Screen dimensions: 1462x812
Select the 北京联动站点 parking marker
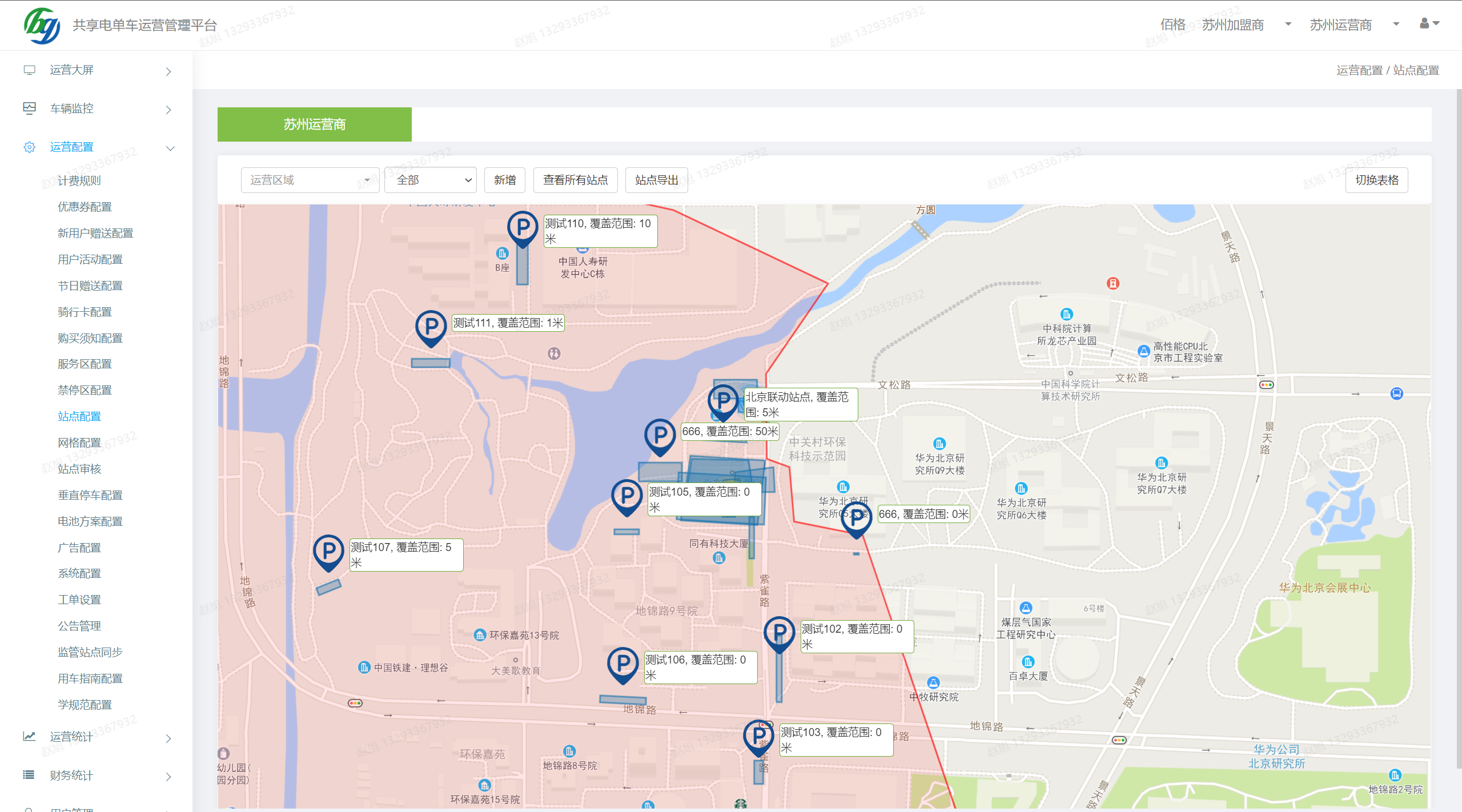pos(723,401)
